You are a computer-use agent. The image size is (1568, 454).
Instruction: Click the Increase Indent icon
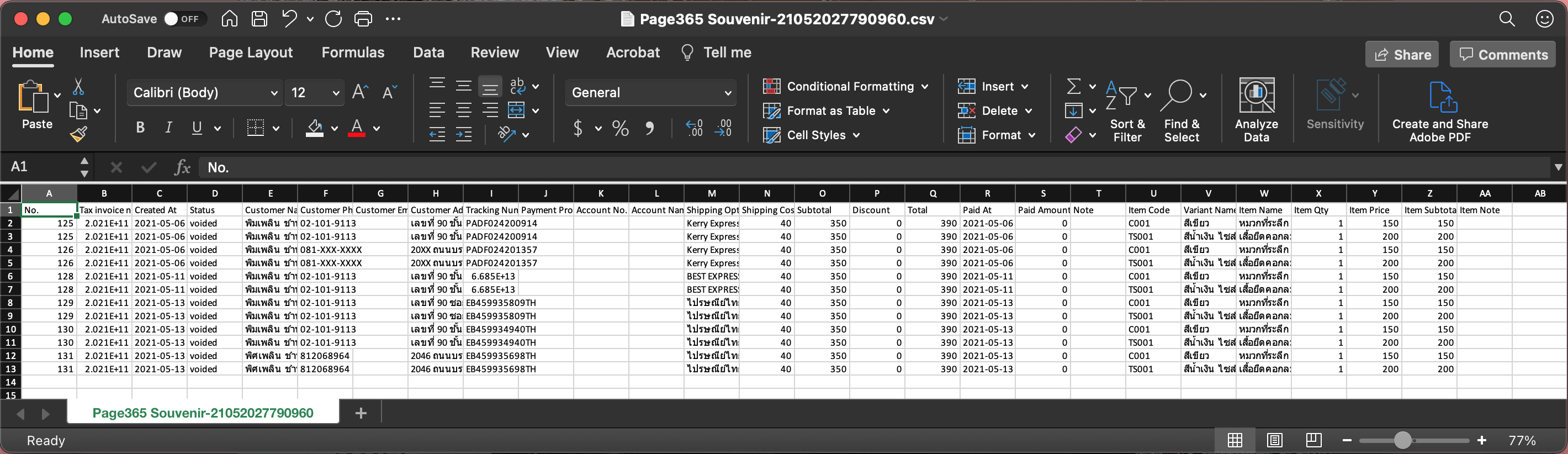(464, 135)
